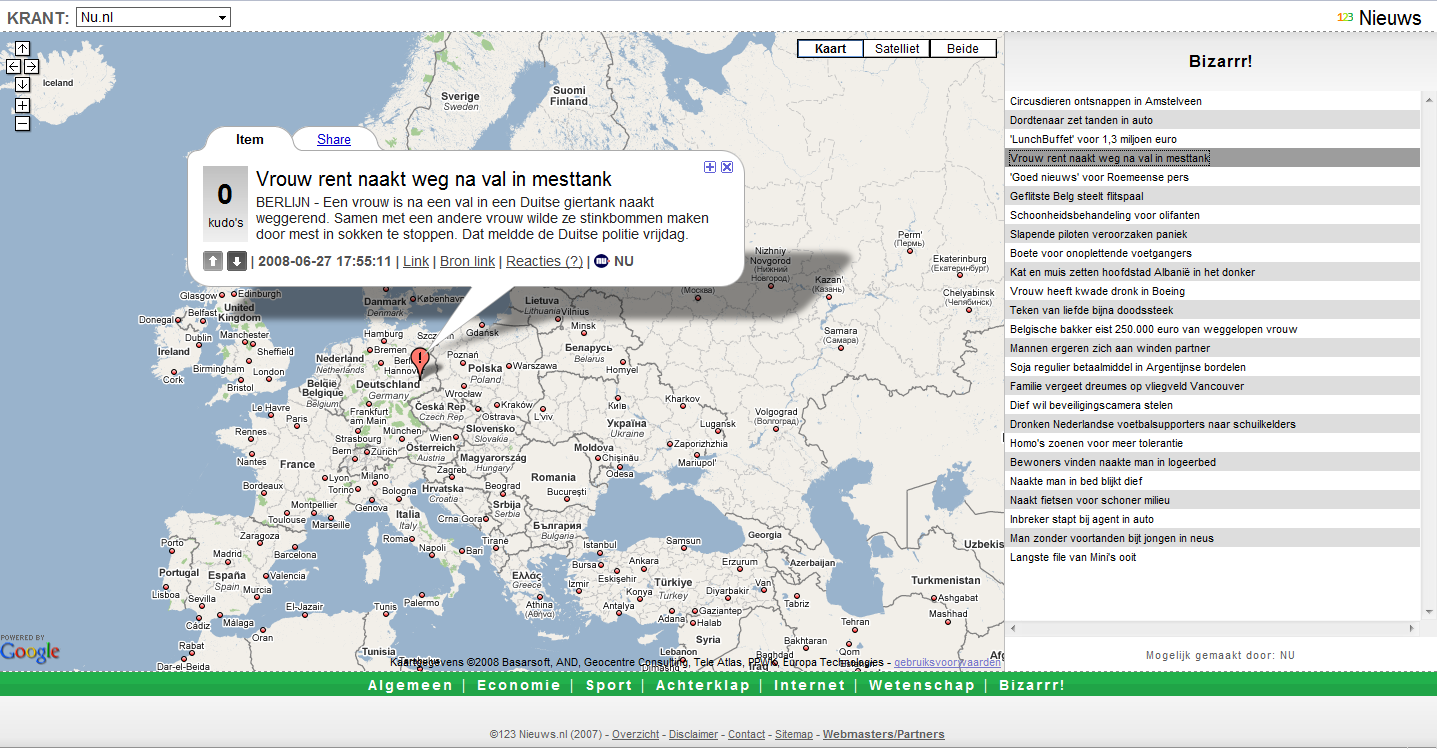Open Reacties (?) comments link
Screen dimensions: 1440x749
544,261
